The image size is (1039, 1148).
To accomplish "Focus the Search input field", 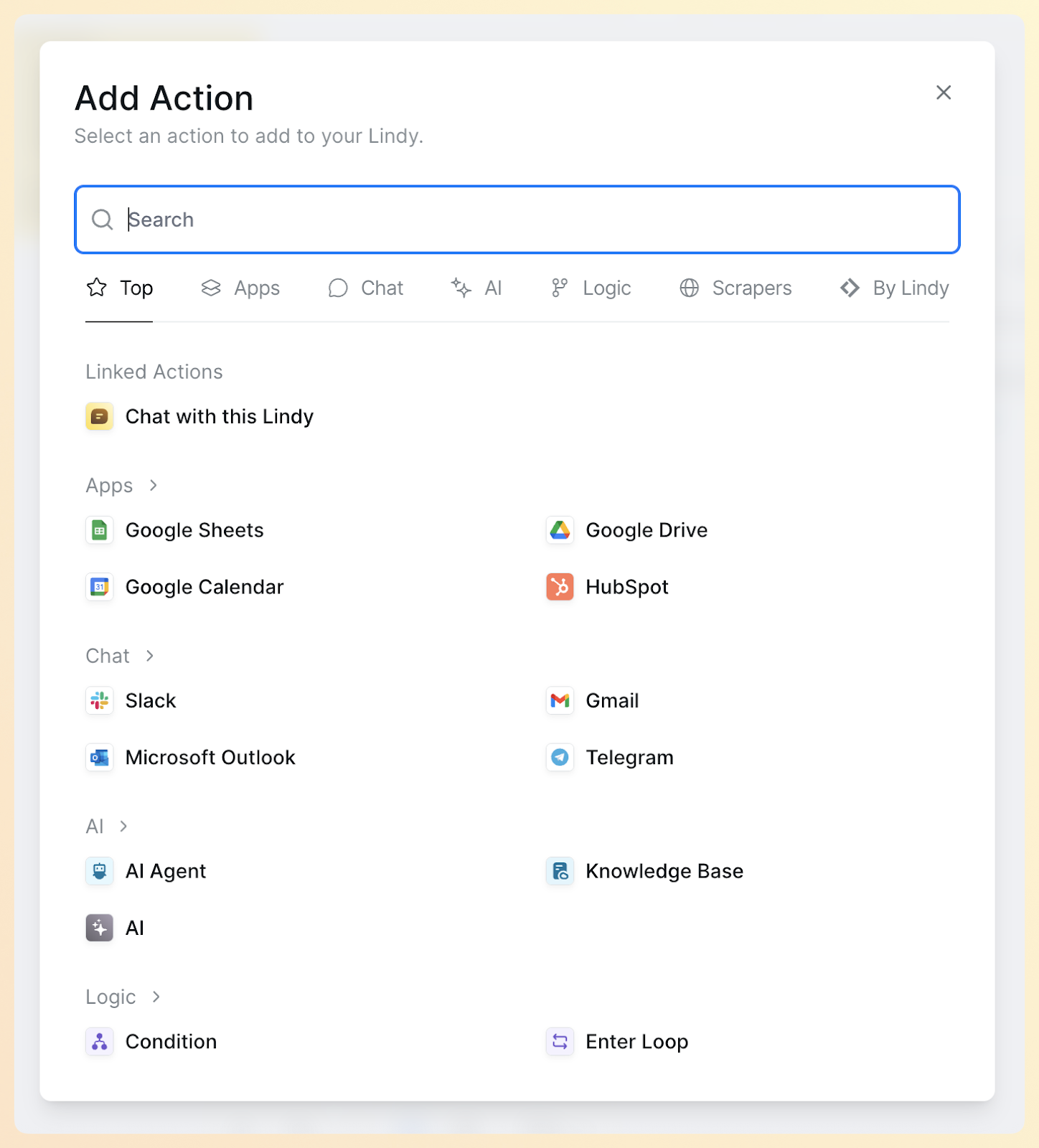I will [517, 220].
